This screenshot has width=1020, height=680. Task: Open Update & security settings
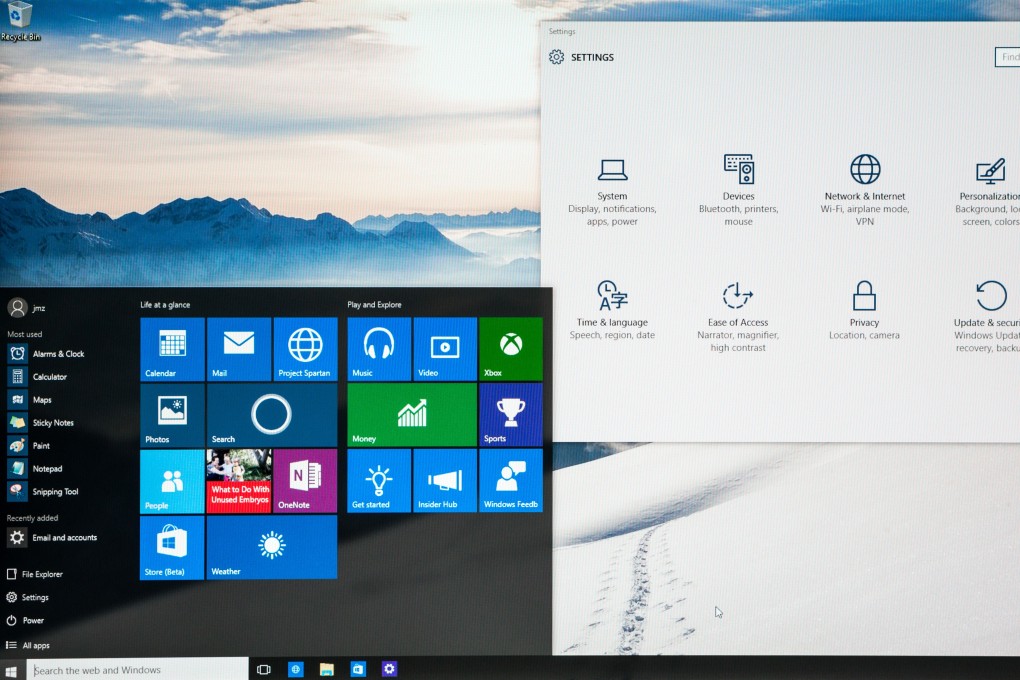[x=988, y=310]
